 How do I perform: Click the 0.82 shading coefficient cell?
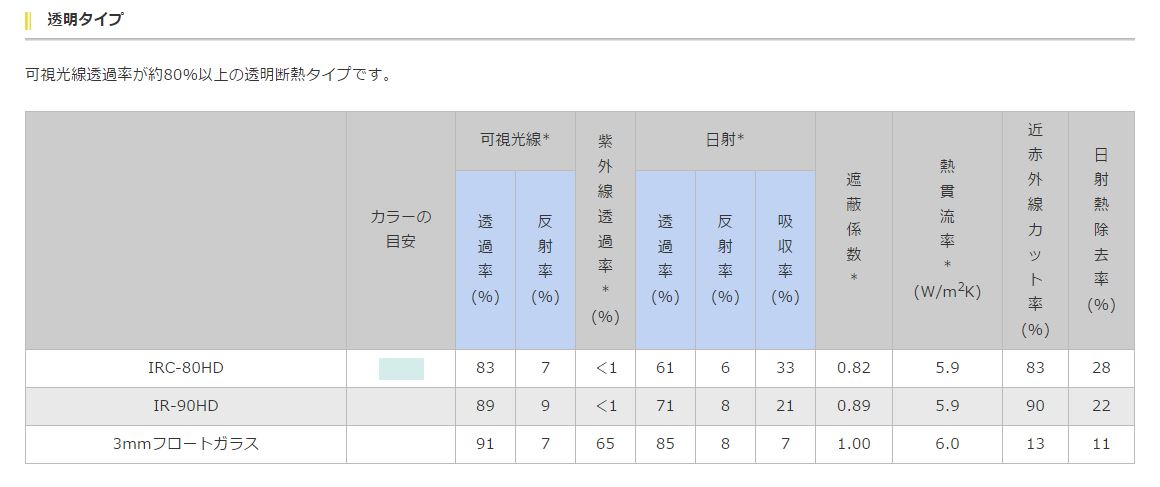pos(854,368)
